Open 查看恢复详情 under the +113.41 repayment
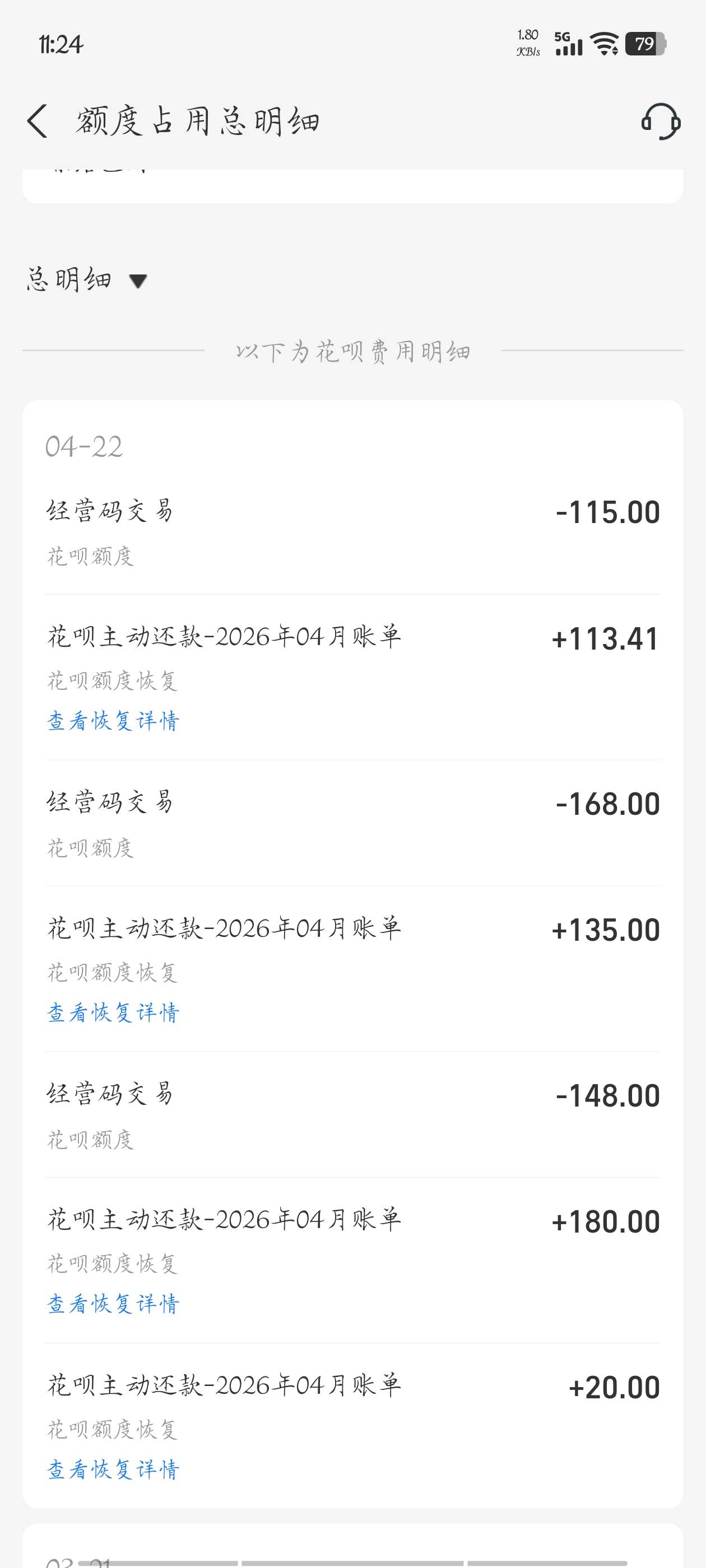This screenshot has height=1568, width=706. click(x=113, y=721)
